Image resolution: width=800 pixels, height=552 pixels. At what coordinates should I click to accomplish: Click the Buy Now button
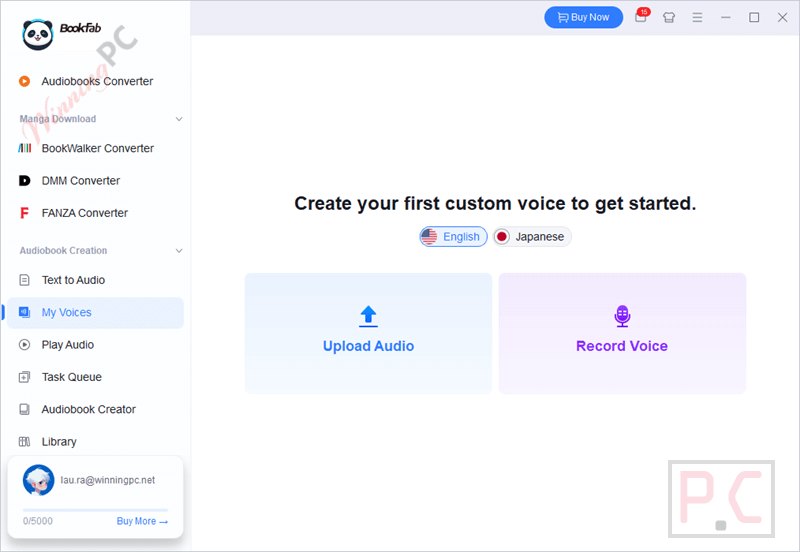[584, 17]
